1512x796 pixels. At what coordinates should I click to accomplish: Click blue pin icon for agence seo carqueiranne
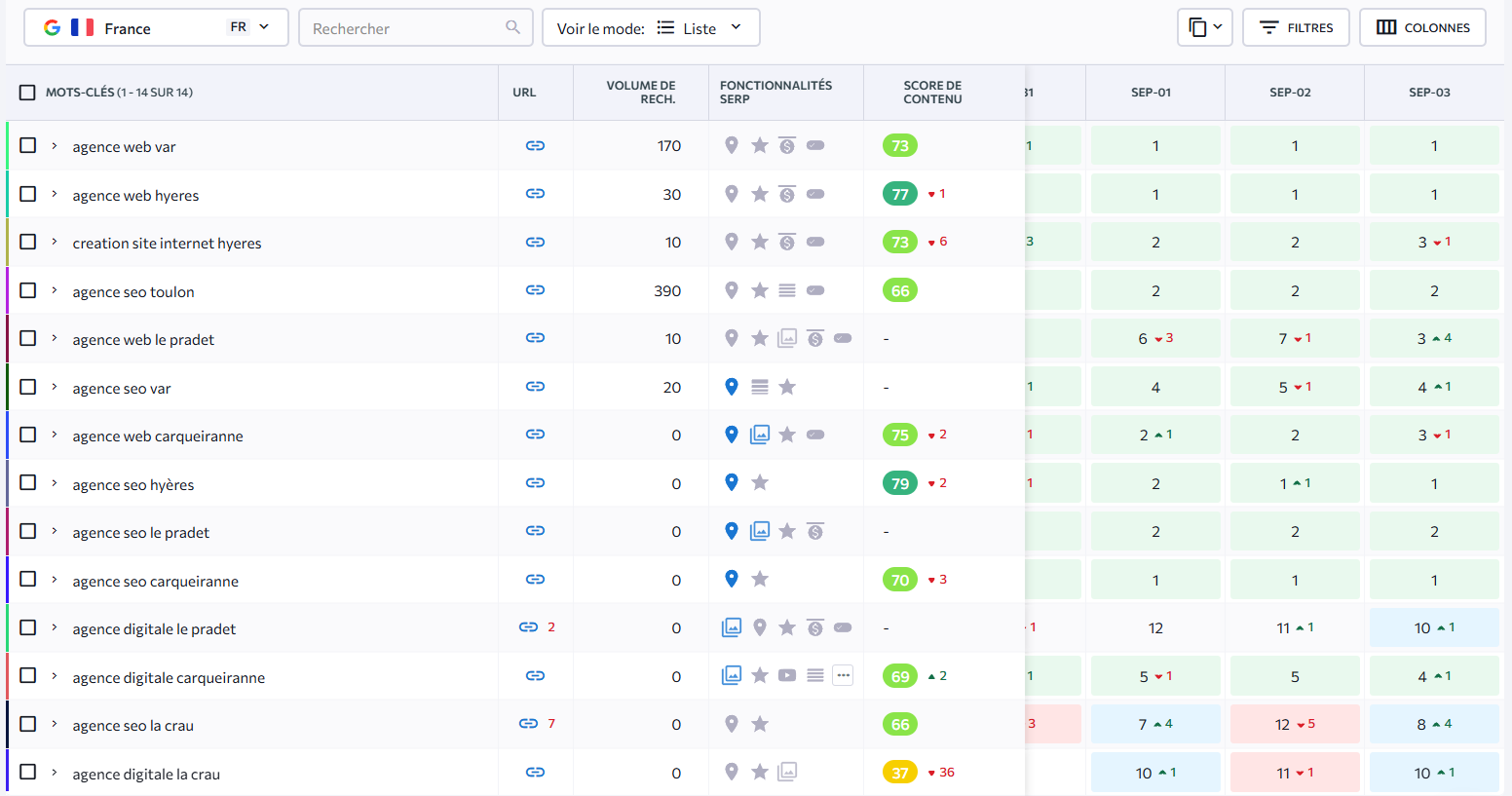tap(732, 579)
